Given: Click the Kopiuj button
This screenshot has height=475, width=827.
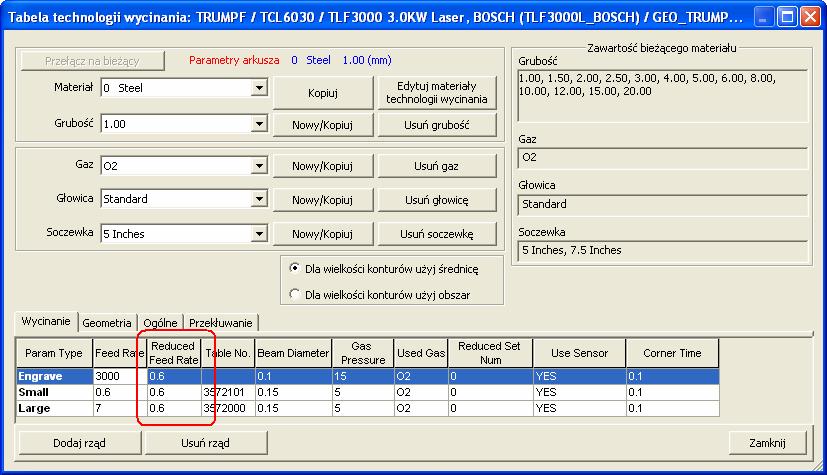Looking at the screenshot, I should [x=323, y=93].
